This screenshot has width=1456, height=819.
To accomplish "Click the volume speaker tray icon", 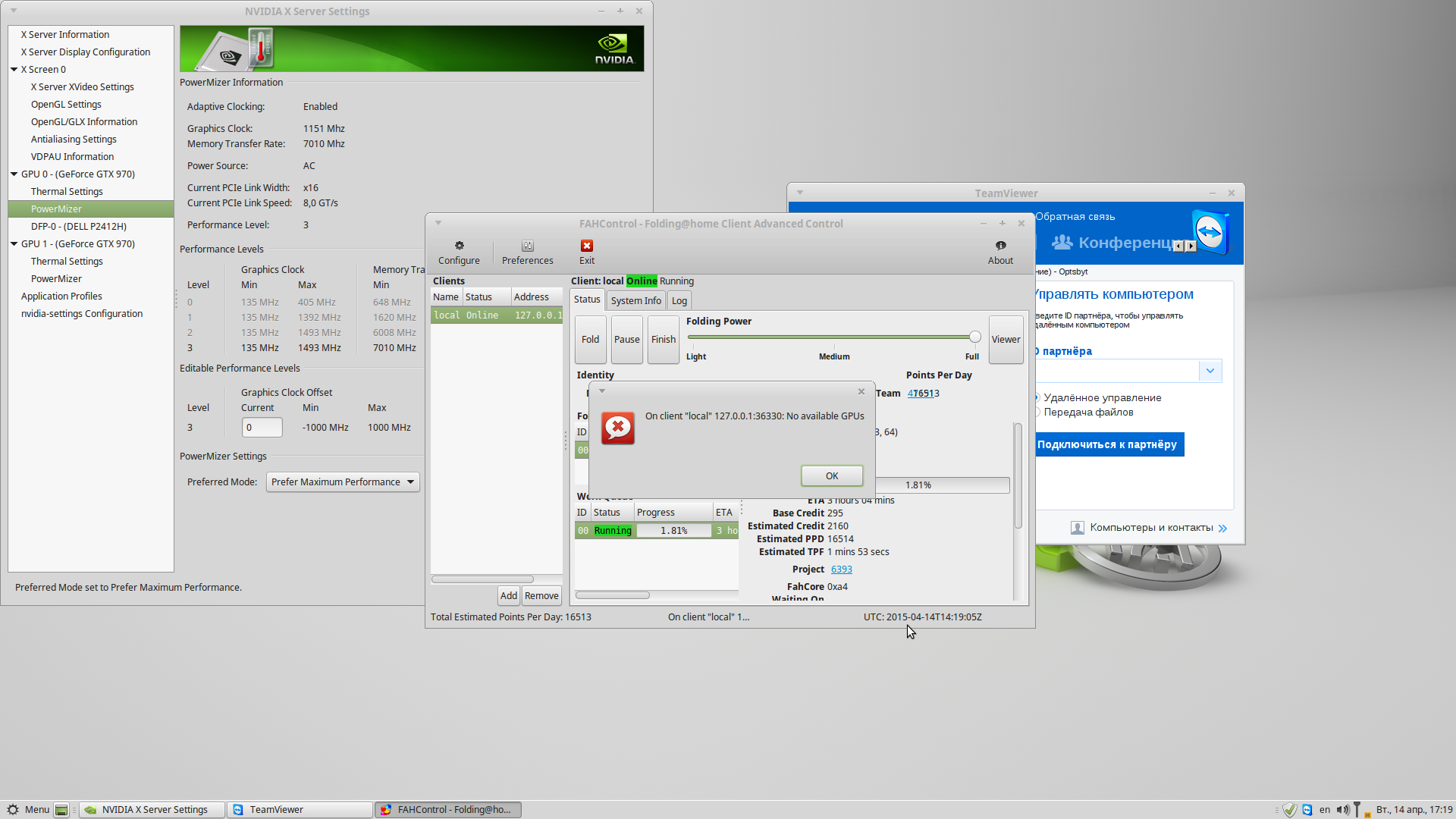I will coord(1342,810).
